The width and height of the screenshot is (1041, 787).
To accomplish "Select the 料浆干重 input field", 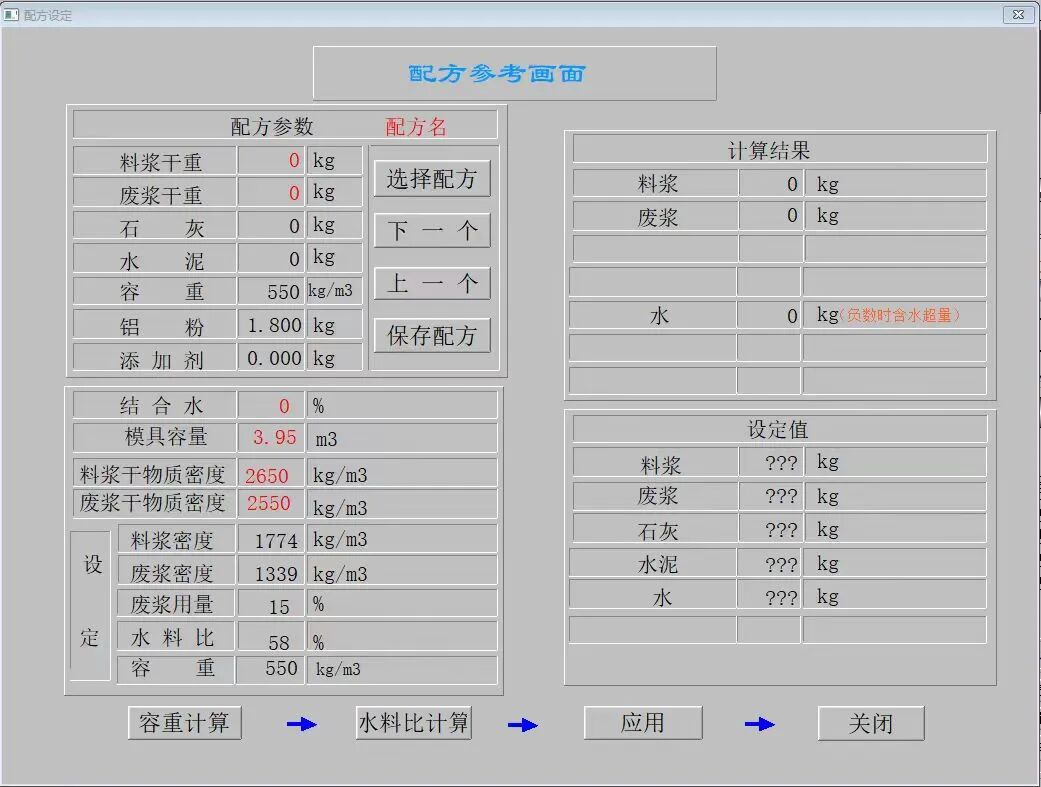I will click(271, 159).
